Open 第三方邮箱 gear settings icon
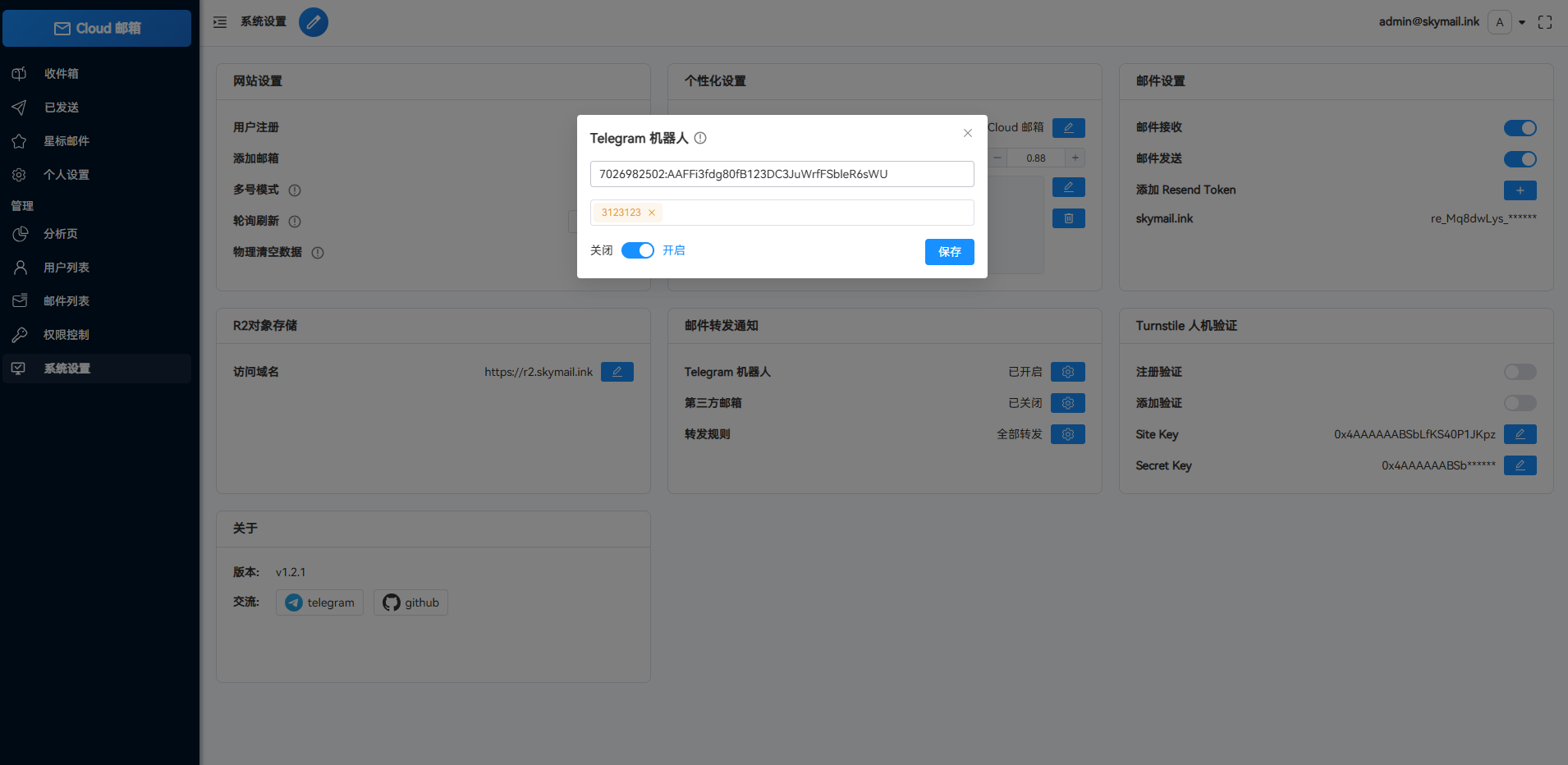The height and width of the screenshot is (765, 1568). 1067,403
